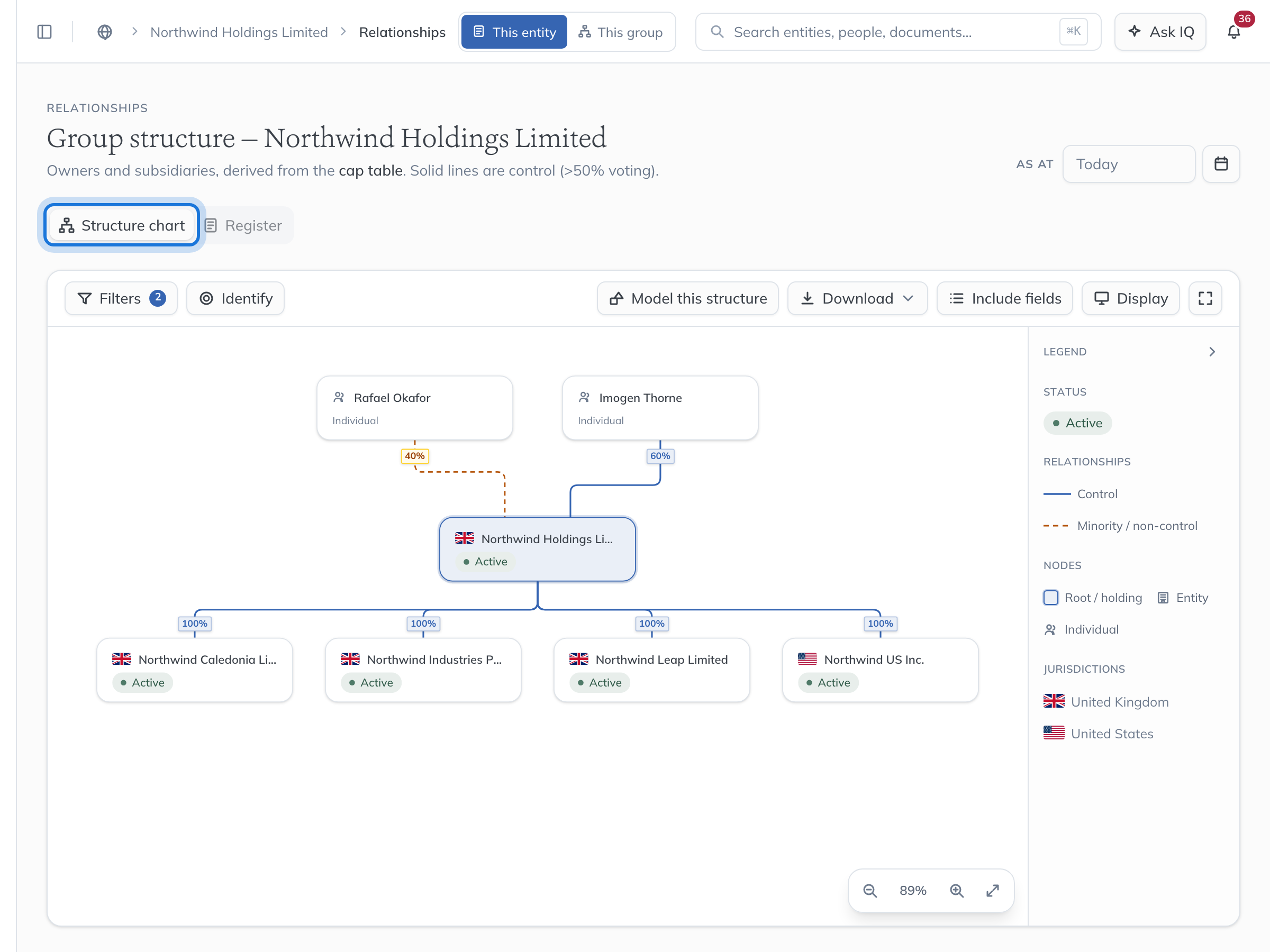Select the Imogen Thorne node
This screenshot has width=1270, height=952.
(660, 408)
